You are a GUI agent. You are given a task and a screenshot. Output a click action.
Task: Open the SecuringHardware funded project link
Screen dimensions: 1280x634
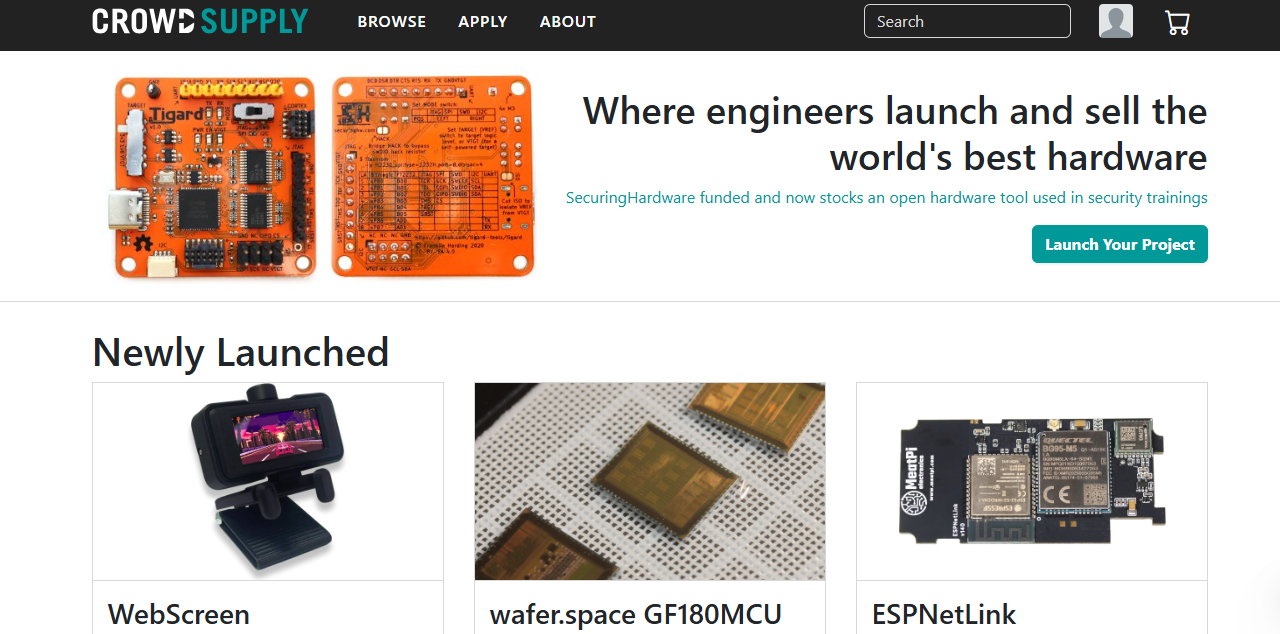tap(886, 198)
